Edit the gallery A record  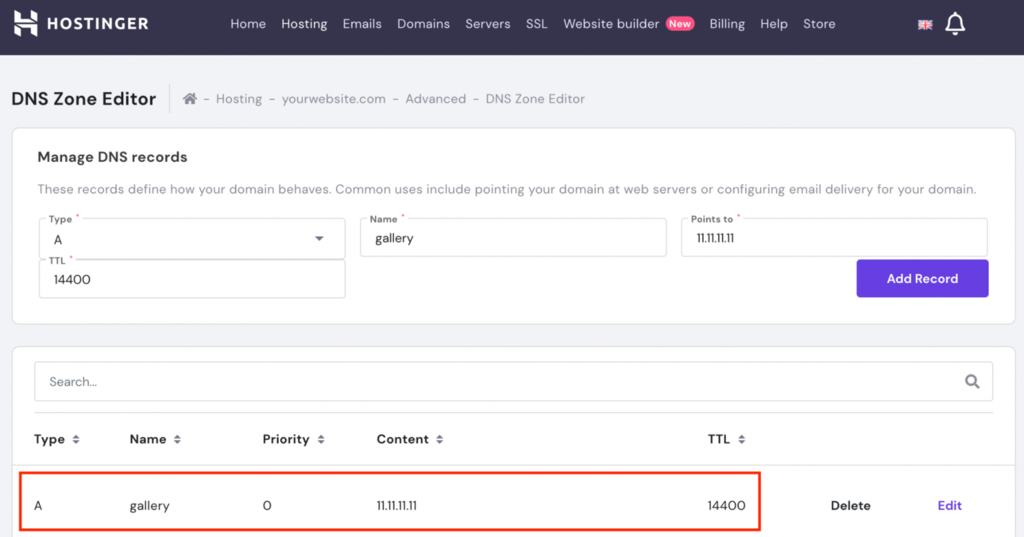click(950, 506)
